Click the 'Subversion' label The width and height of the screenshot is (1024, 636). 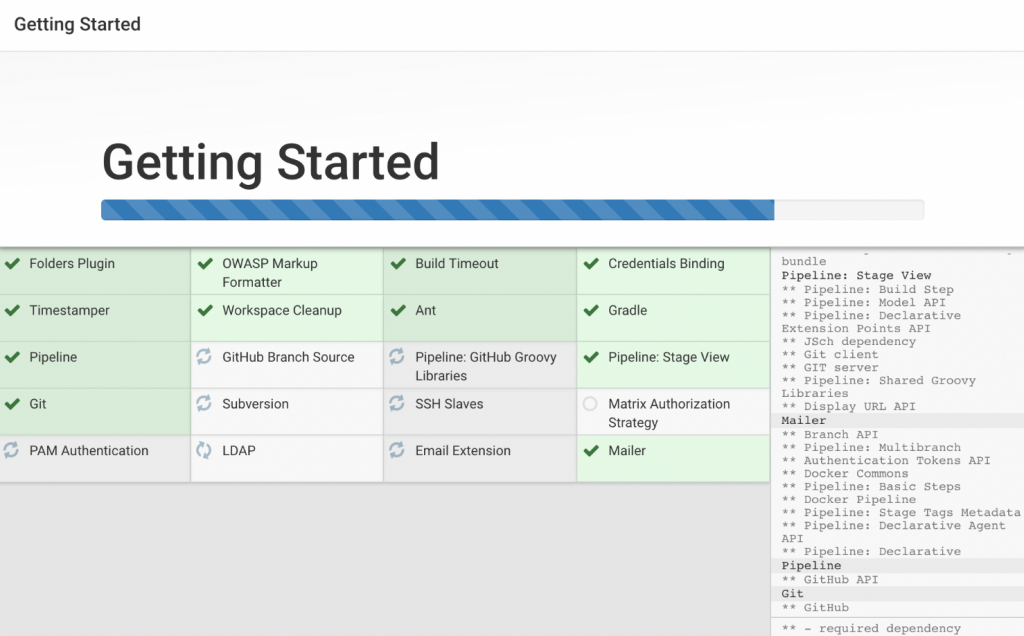pyautogui.click(x=255, y=404)
